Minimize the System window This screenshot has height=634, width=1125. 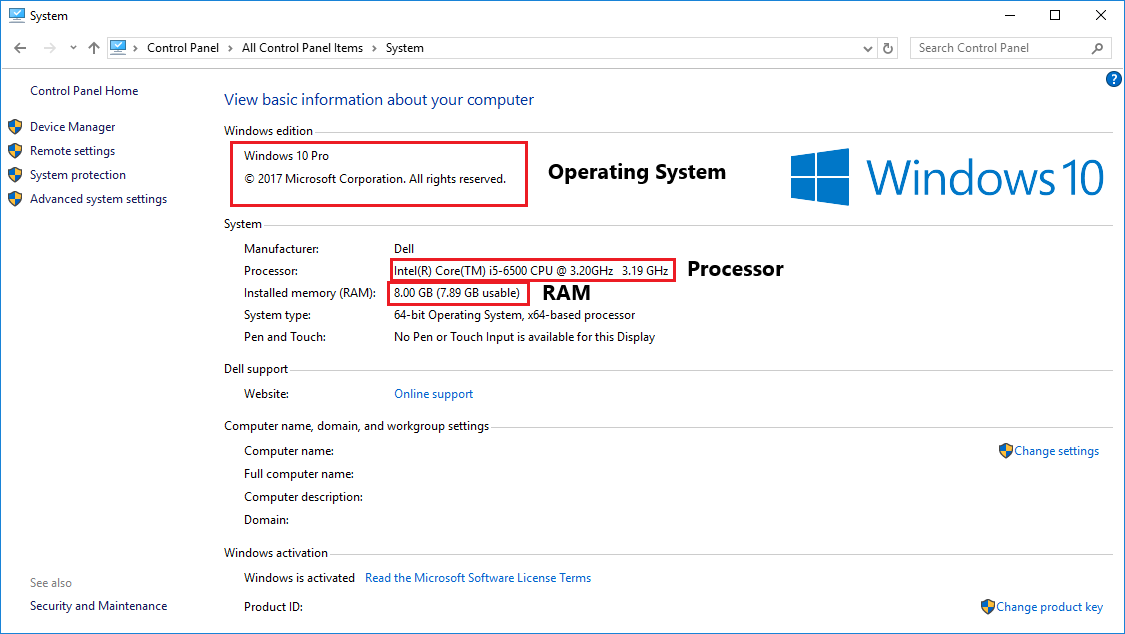tap(1009, 15)
